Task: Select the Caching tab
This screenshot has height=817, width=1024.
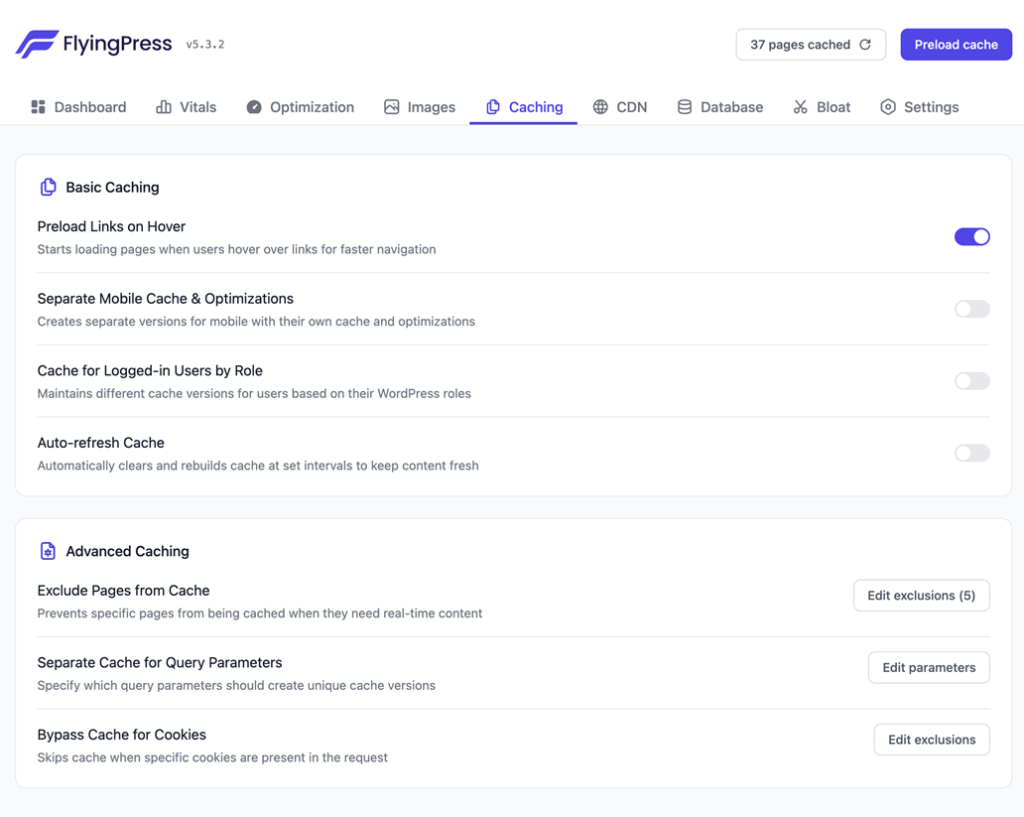Action: coord(523,107)
